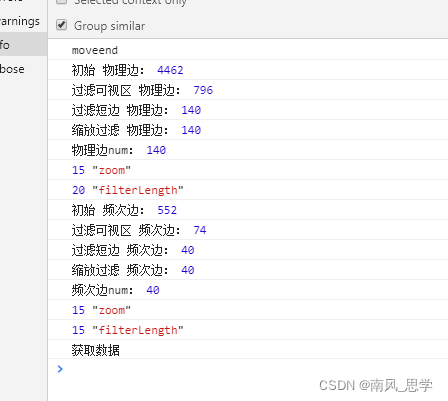448x401 pixels.
Task: Click the 频次边num: 40 log line
Action: click(x=248, y=290)
